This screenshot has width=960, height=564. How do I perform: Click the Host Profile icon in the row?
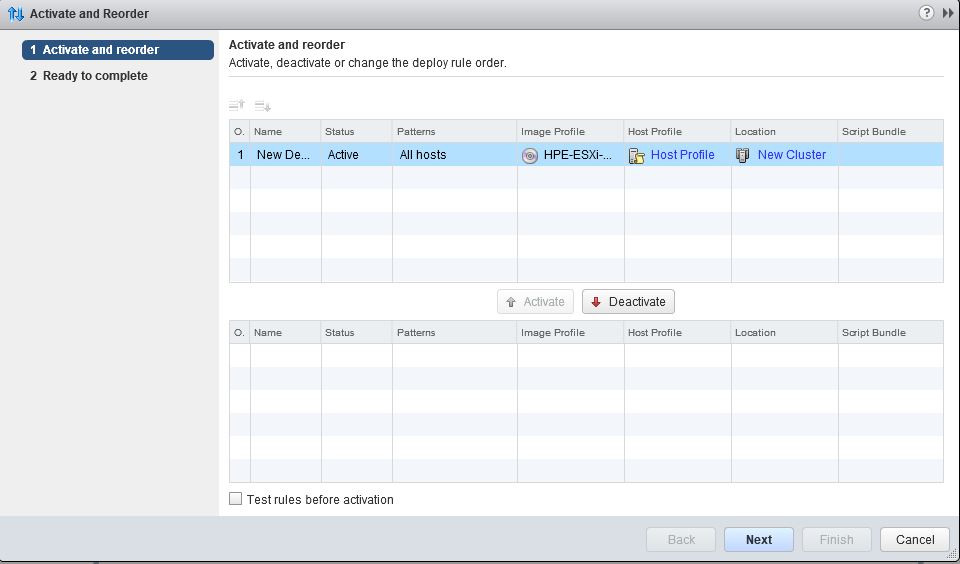637,155
